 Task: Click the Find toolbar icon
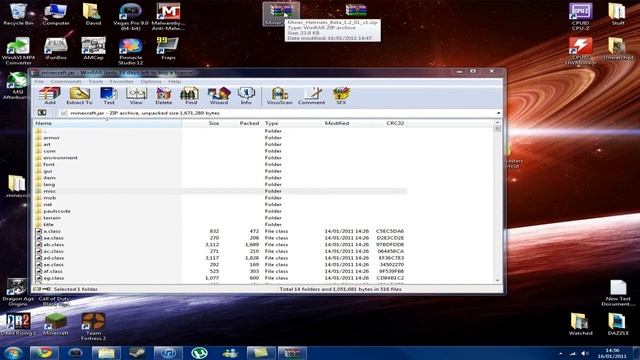(190, 96)
